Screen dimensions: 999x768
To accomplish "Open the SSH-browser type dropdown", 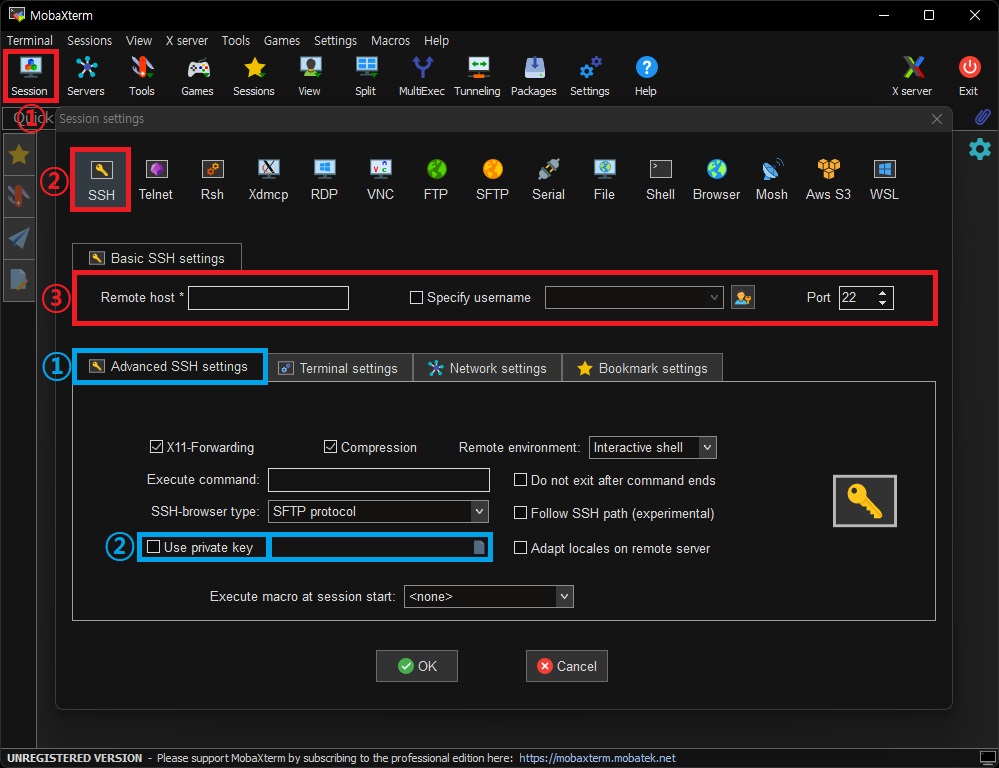I will pos(480,511).
